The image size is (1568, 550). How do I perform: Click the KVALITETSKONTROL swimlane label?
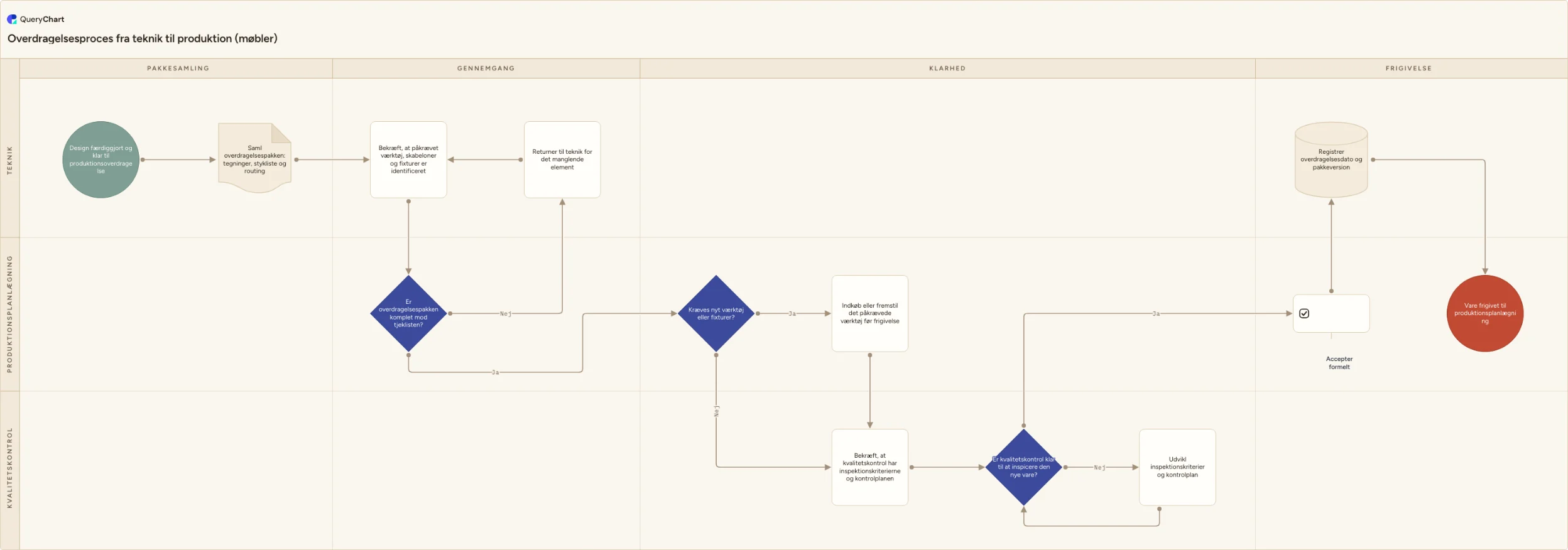(x=9, y=468)
